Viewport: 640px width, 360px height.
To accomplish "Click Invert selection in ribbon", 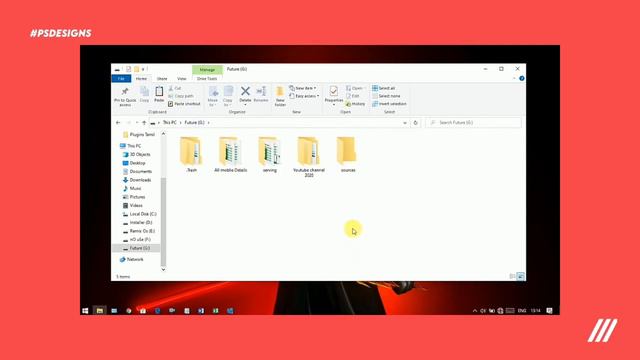I will coord(389,104).
